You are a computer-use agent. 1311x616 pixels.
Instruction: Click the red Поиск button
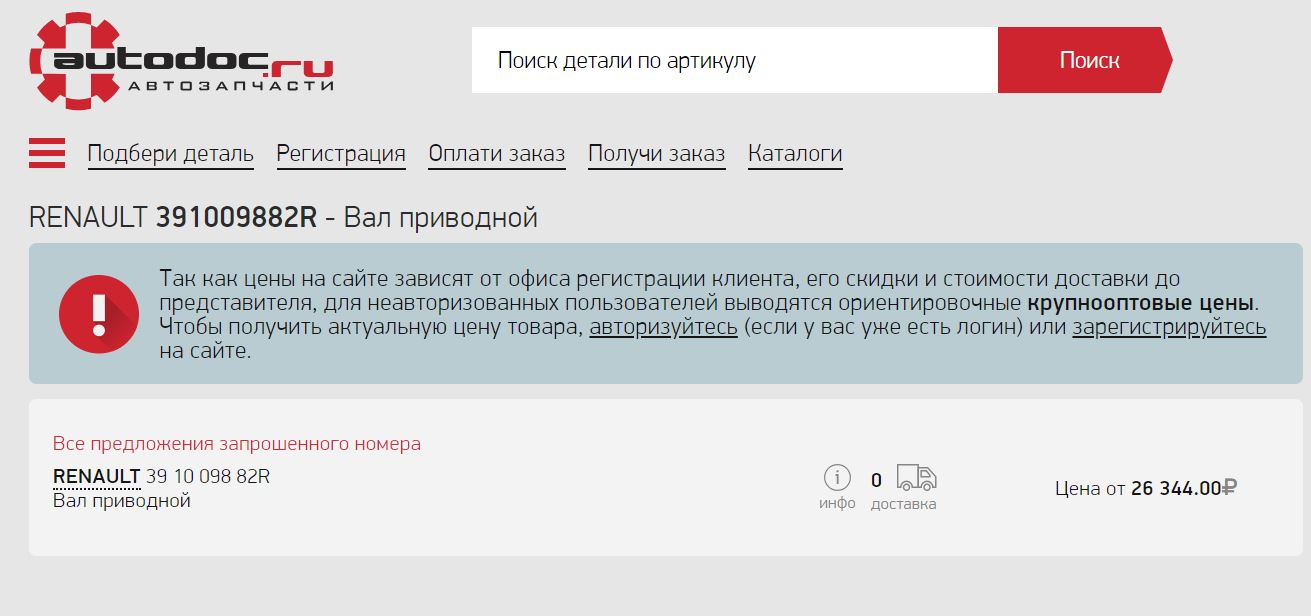click(x=1084, y=60)
